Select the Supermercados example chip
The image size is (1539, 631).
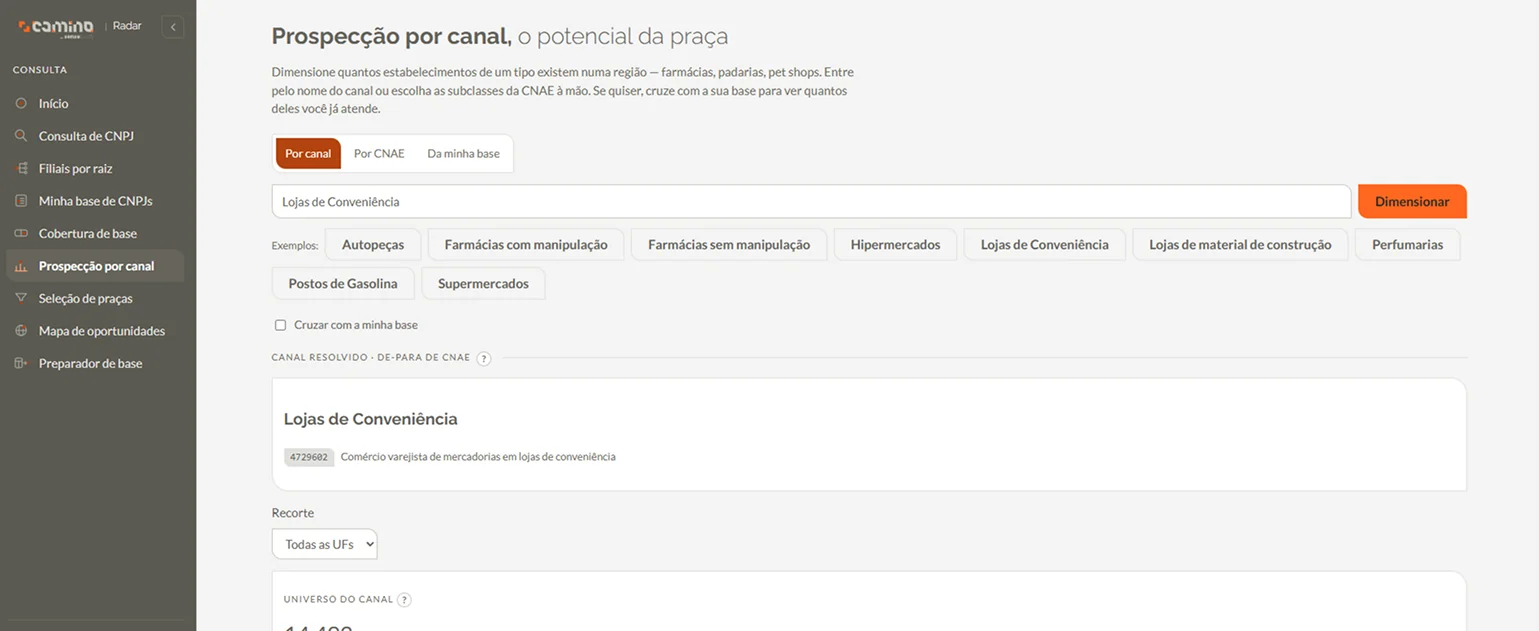(483, 283)
